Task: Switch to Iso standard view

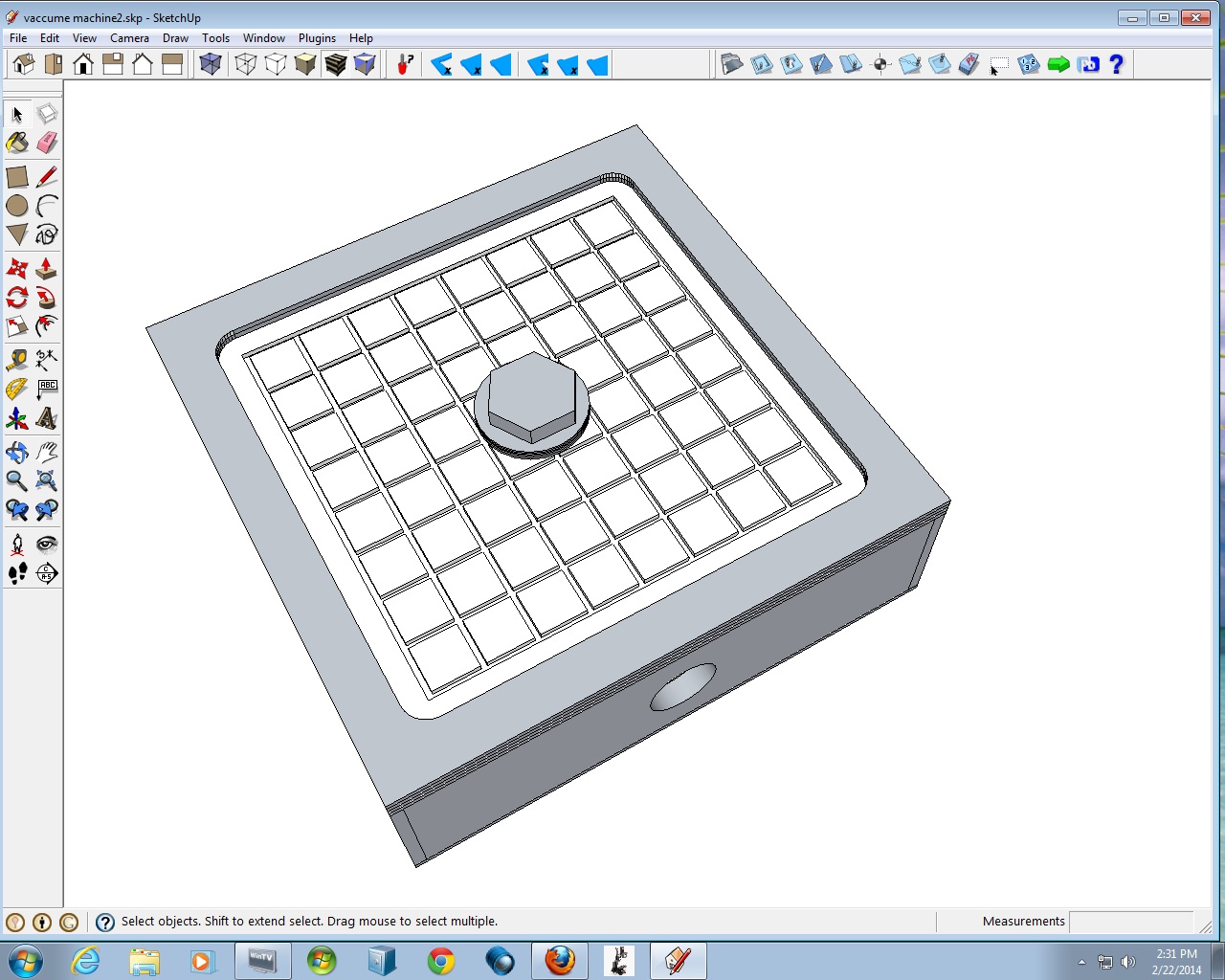Action: [24, 64]
